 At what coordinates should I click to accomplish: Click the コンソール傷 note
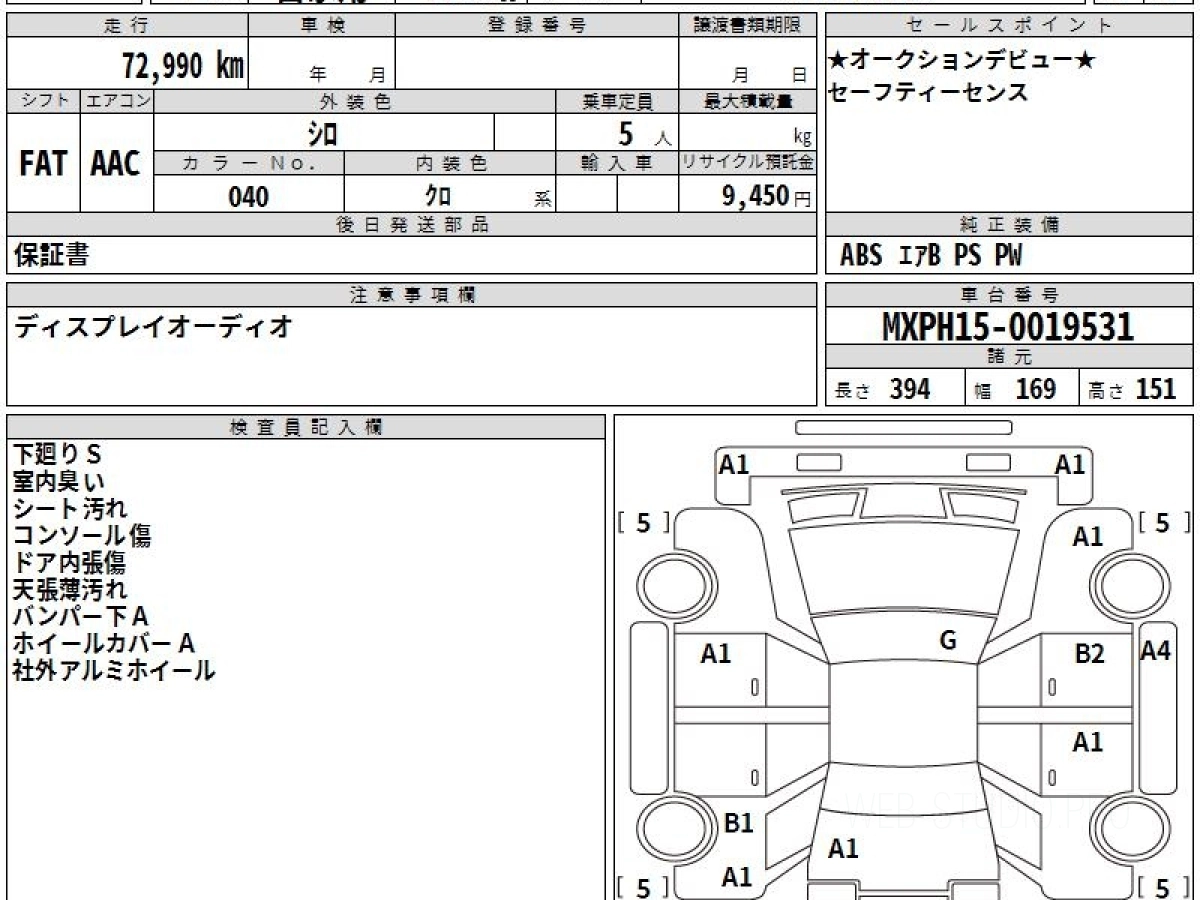coord(82,535)
